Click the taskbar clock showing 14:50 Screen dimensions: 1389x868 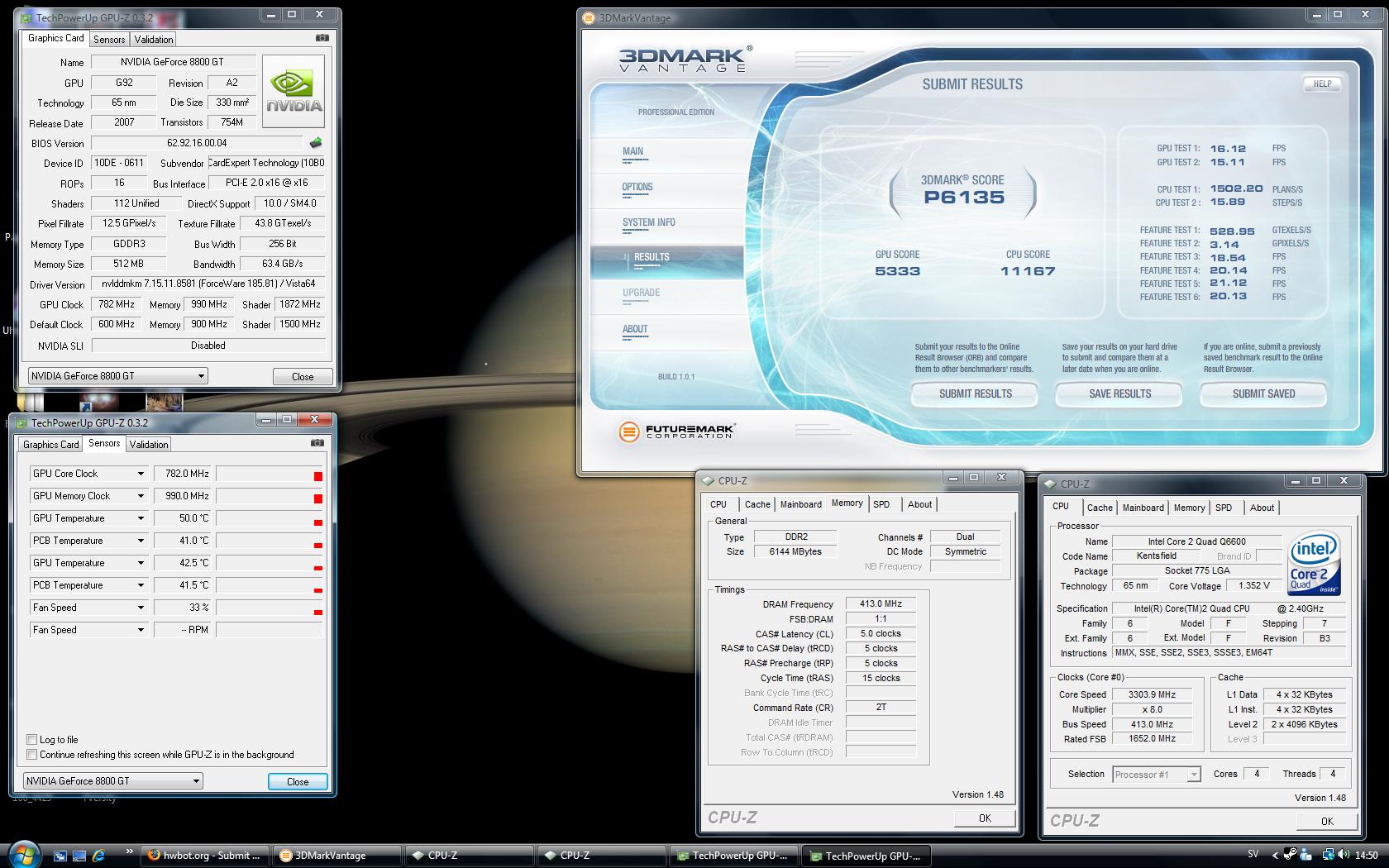coord(1367,856)
